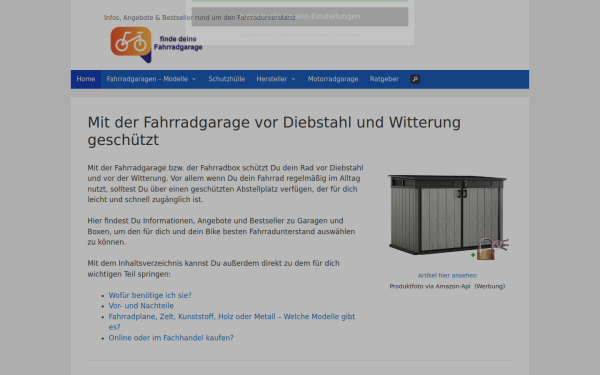Open the Impressum link in cookie banner

(346, 35)
